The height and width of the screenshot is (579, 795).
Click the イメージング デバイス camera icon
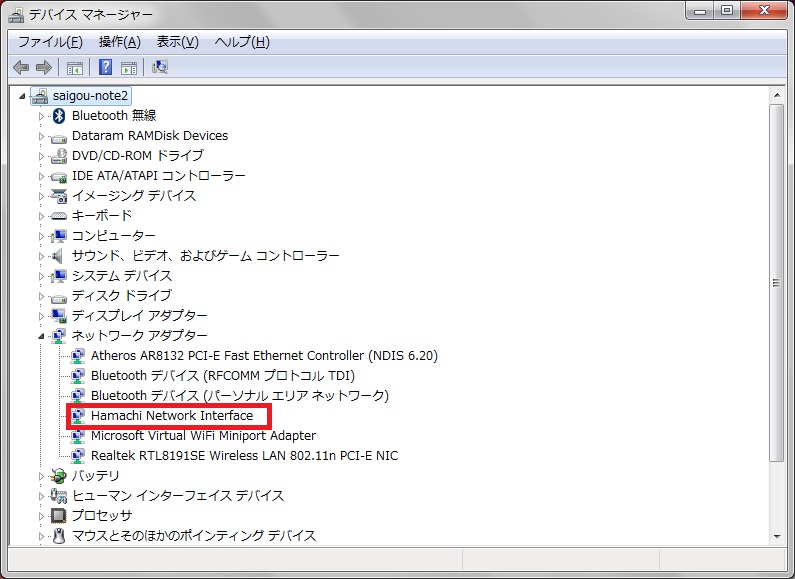pyautogui.click(x=59, y=196)
